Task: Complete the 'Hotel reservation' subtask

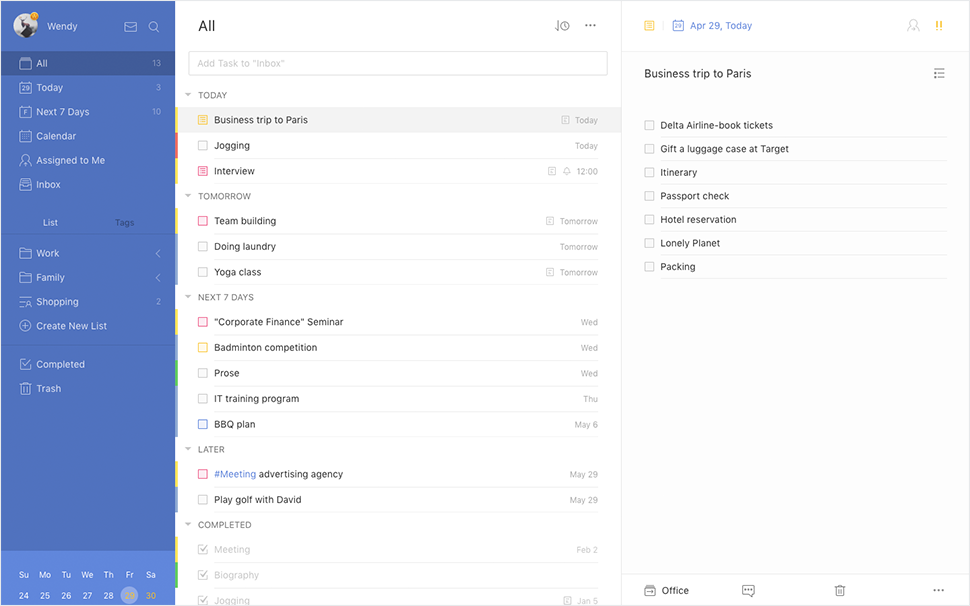Action: click(648, 219)
